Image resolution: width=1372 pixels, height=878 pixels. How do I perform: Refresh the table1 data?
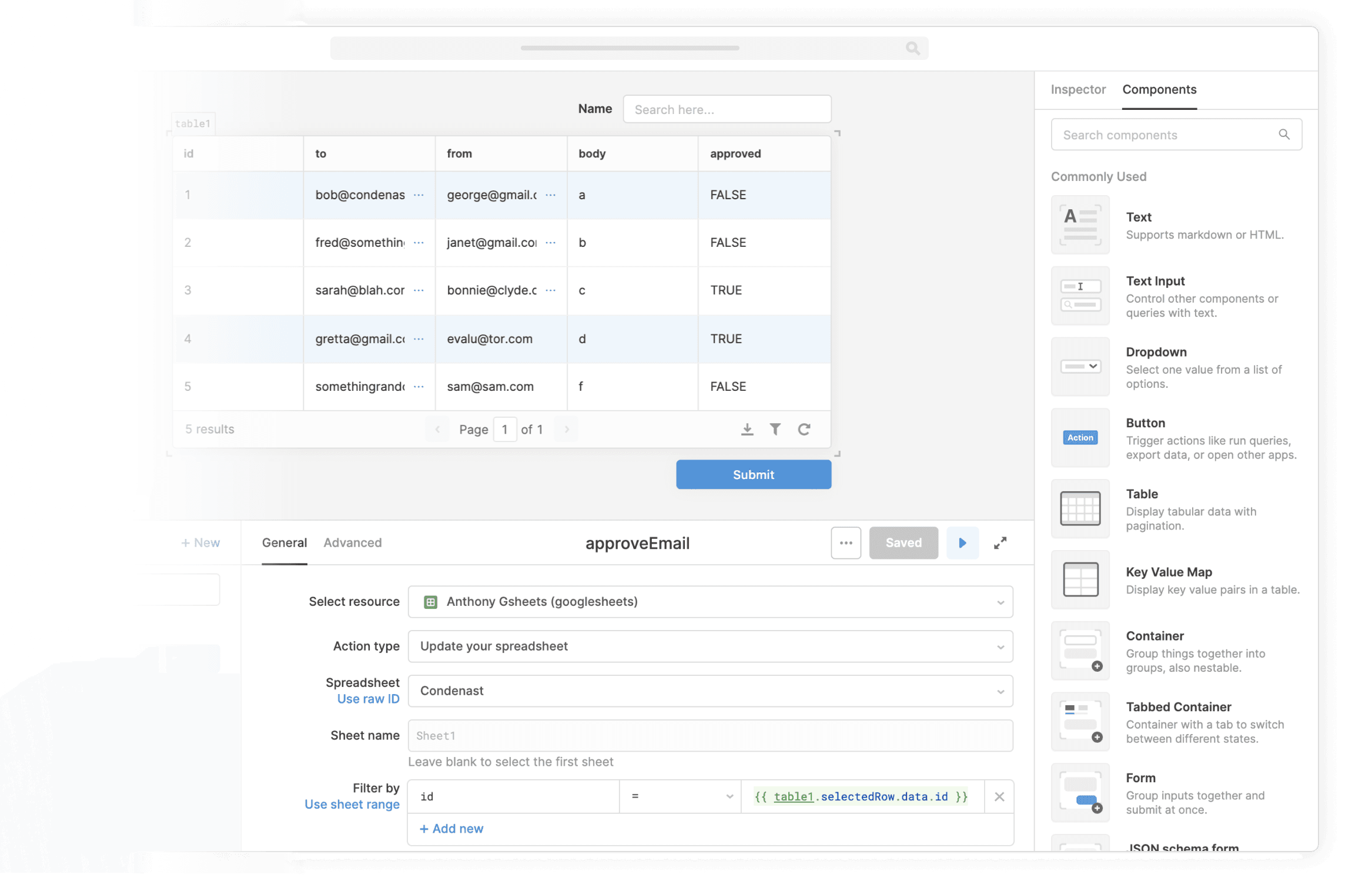point(804,429)
